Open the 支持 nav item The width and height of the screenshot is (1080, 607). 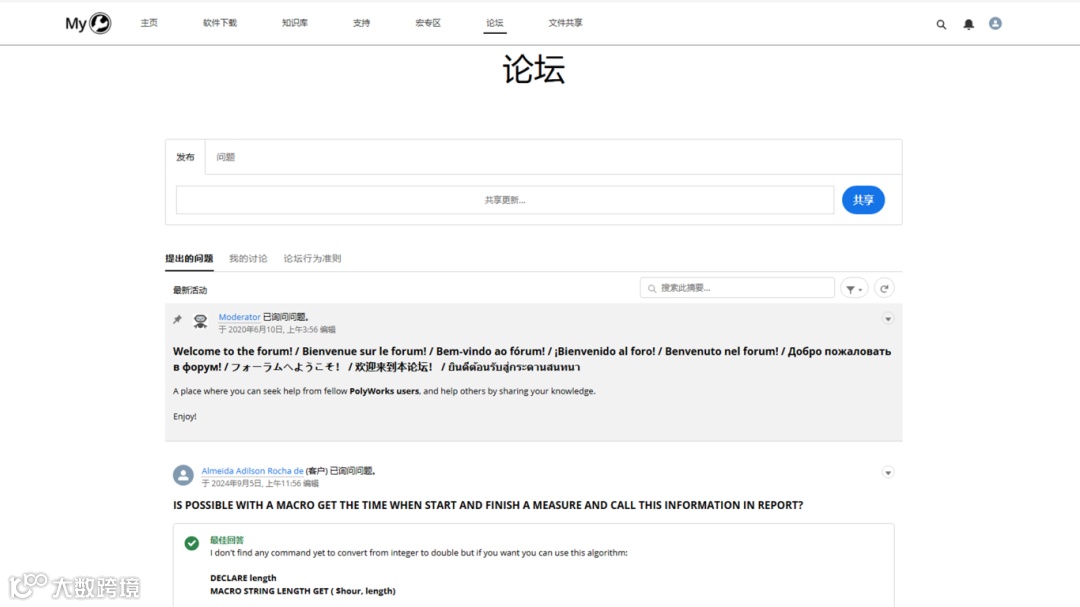click(x=362, y=23)
